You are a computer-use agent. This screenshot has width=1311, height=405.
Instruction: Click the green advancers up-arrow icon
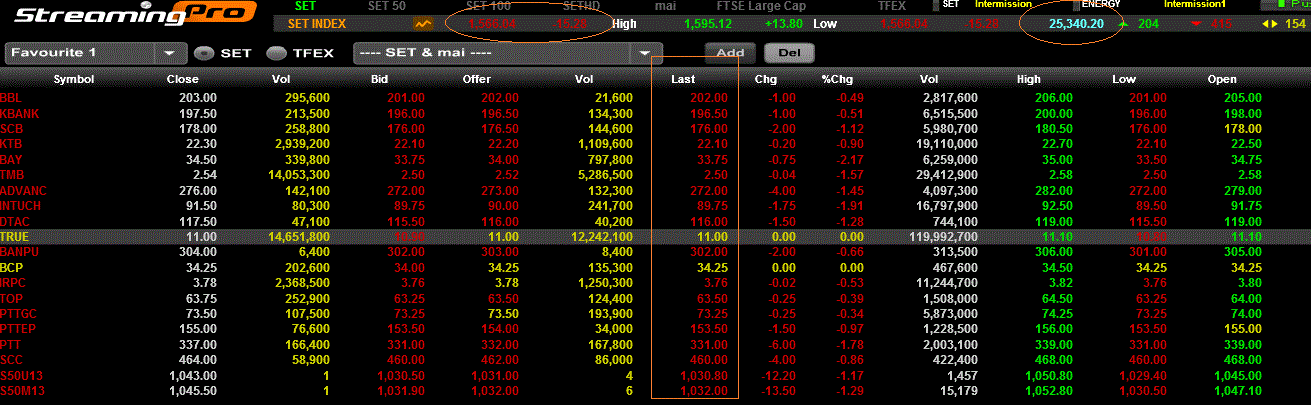tap(1125, 23)
